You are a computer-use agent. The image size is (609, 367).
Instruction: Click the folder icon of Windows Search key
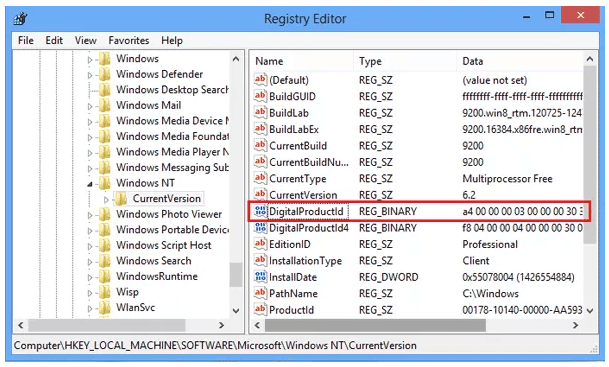pos(104,261)
